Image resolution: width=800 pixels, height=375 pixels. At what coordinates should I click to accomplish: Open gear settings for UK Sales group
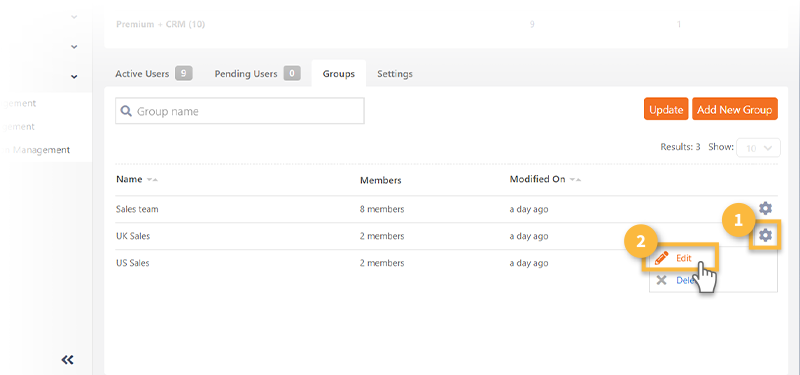tap(765, 235)
